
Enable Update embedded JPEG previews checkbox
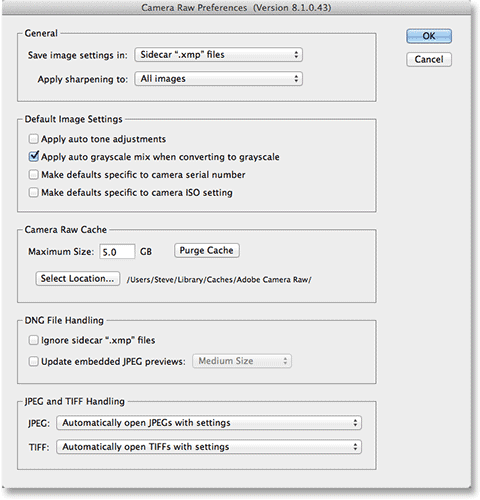point(33,361)
